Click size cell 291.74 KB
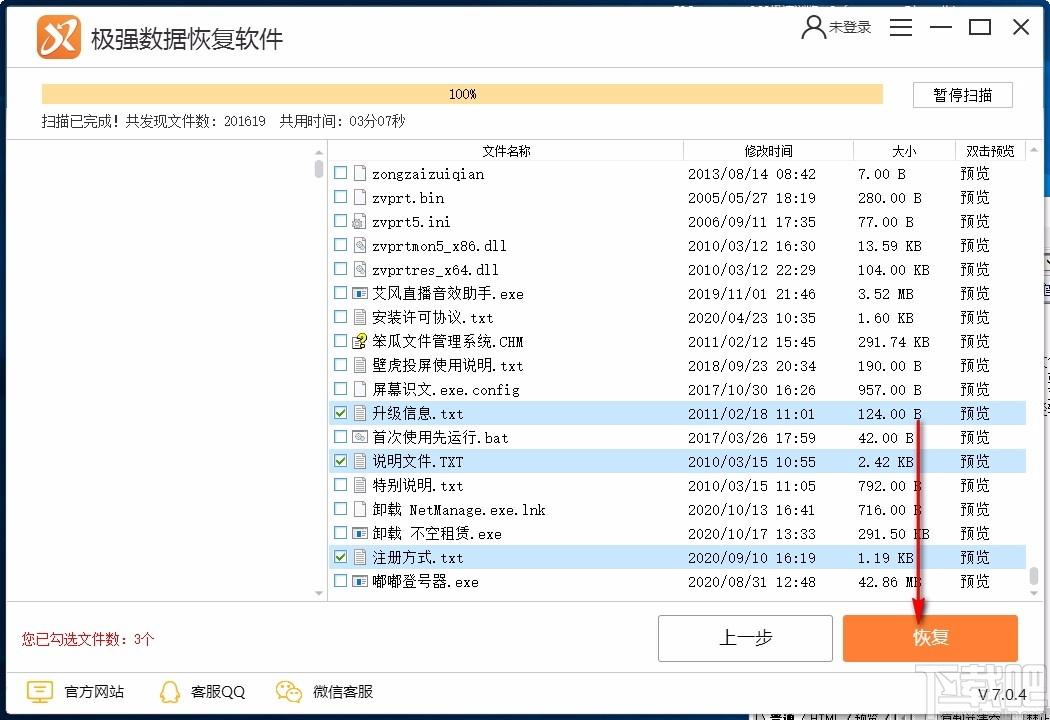This screenshot has height=720, width=1050. (x=893, y=342)
